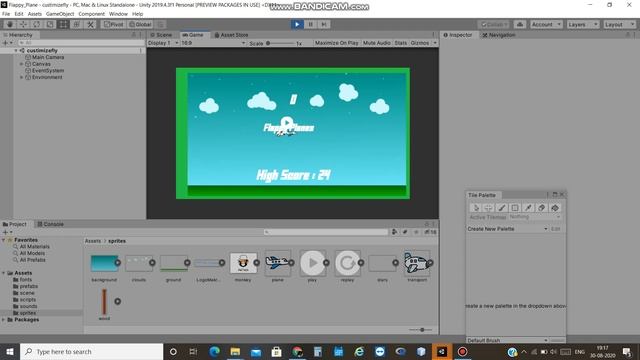The image size is (640, 360).
Task: Click the Unity icon in the taskbar
Action: coord(442,351)
